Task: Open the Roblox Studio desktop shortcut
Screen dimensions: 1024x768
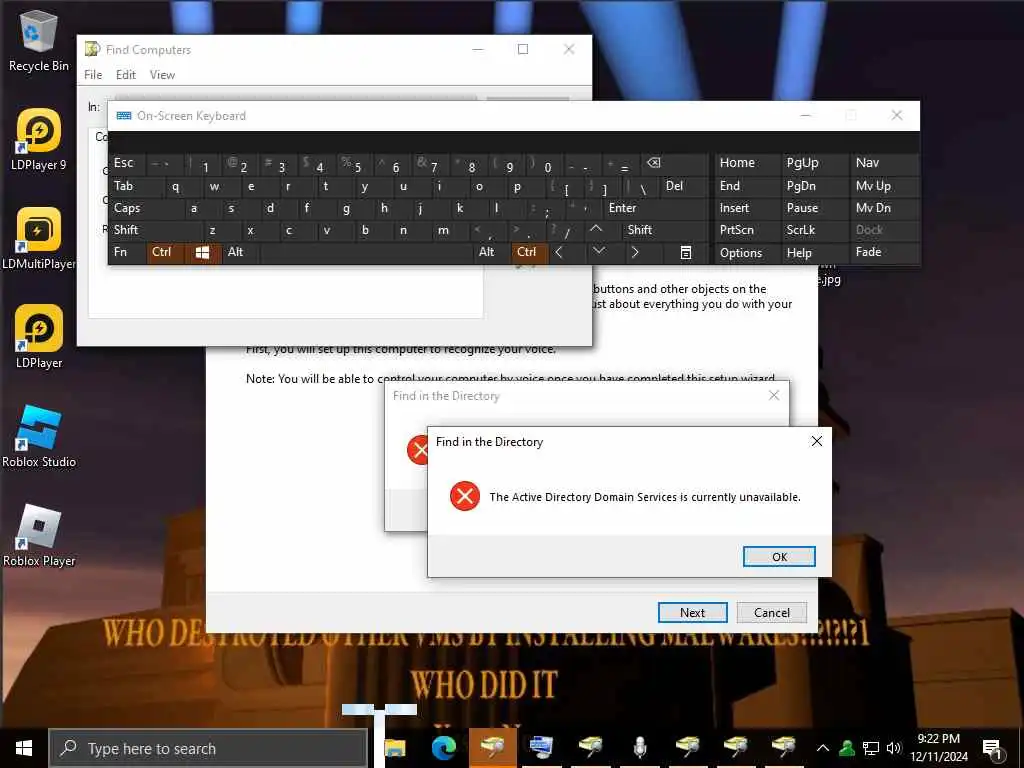Action: pyautogui.click(x=38, y=437)
